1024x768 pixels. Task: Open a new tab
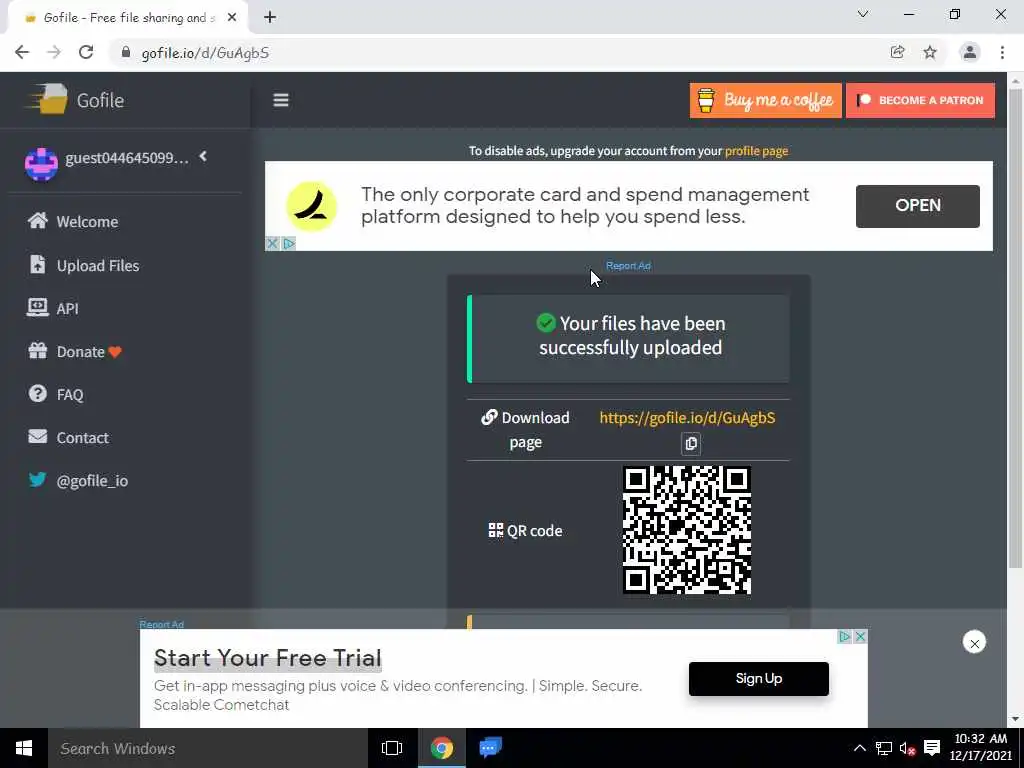pos(270,18)
